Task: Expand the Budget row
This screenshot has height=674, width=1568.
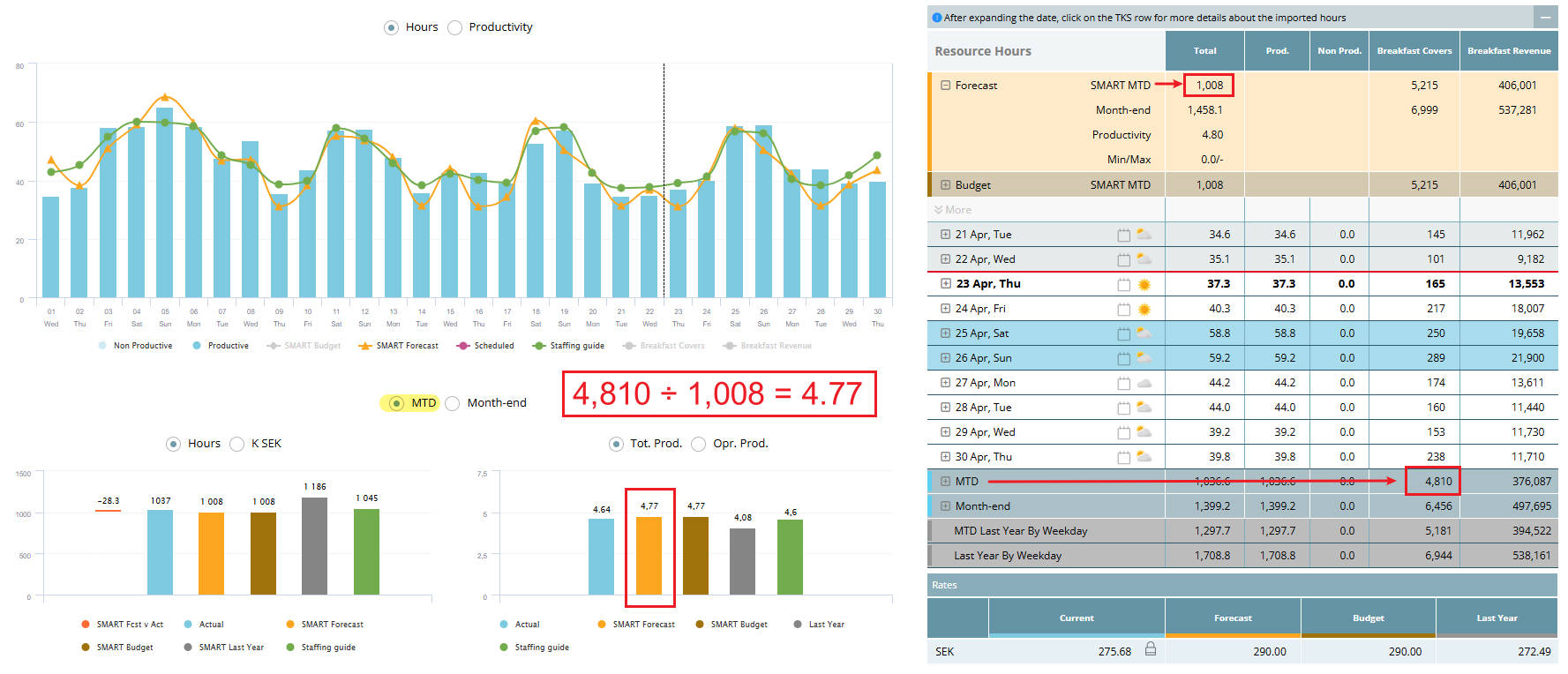Action: tap(945, 185)
